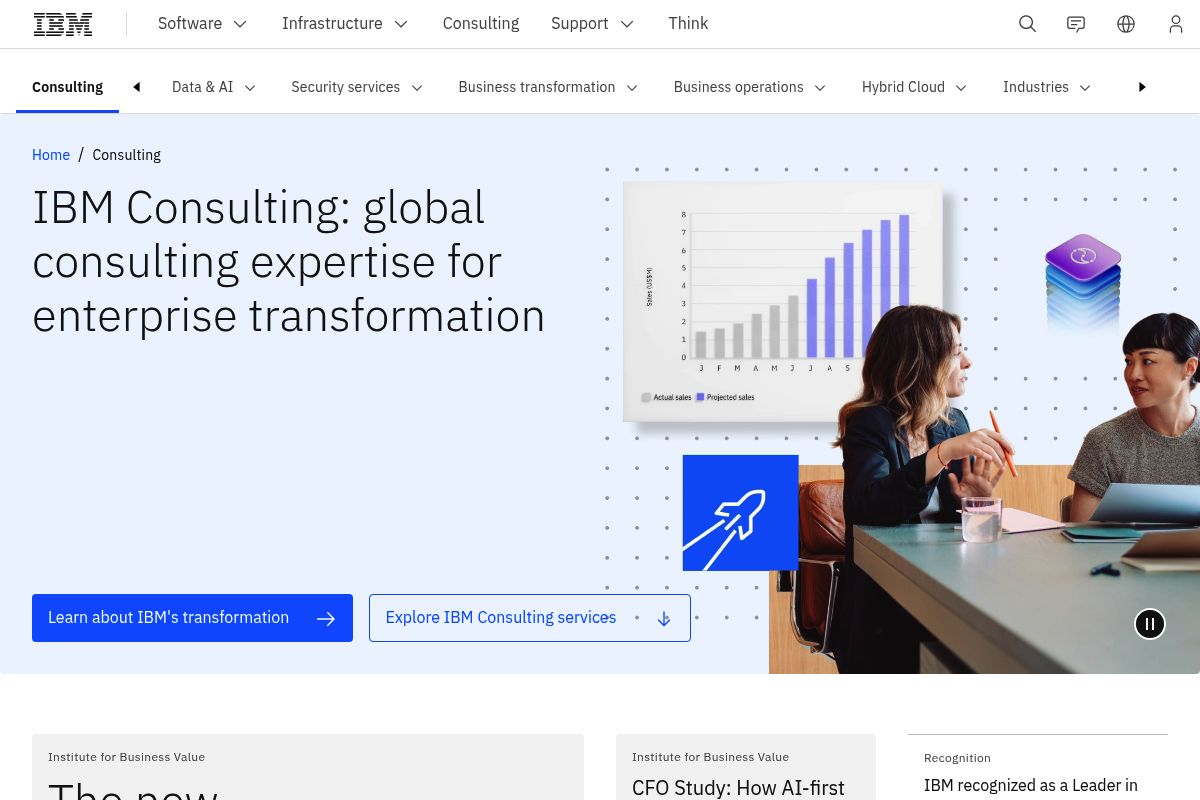Select the Consulting subnav tab
Viewport: 1200px width, 800px height.
(x=67, y=87)
